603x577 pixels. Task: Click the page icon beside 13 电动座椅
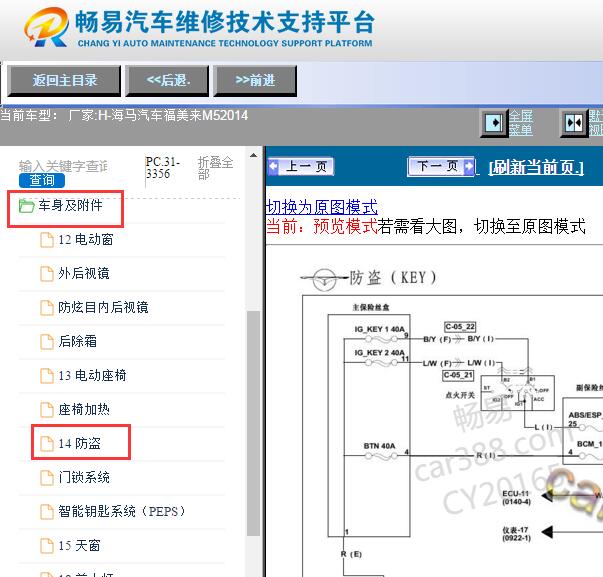[47, 375]
